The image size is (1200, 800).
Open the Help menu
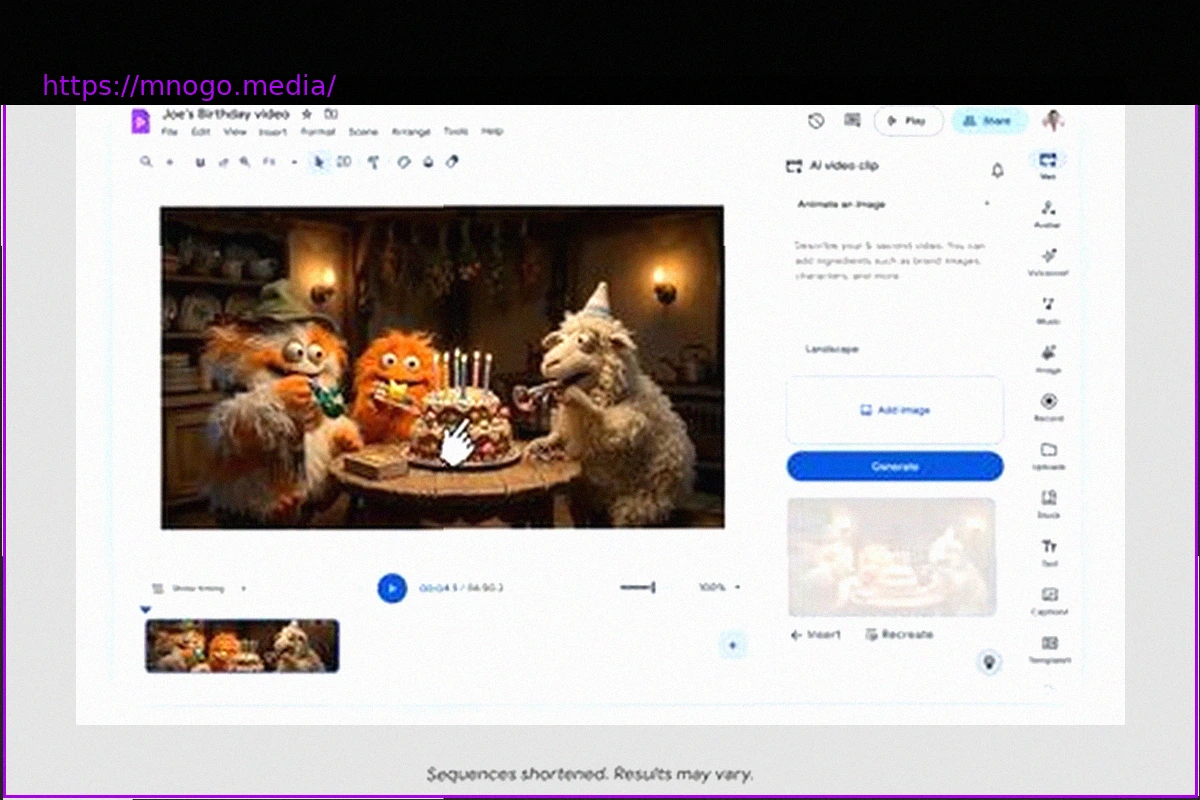[x=492, y=132]
